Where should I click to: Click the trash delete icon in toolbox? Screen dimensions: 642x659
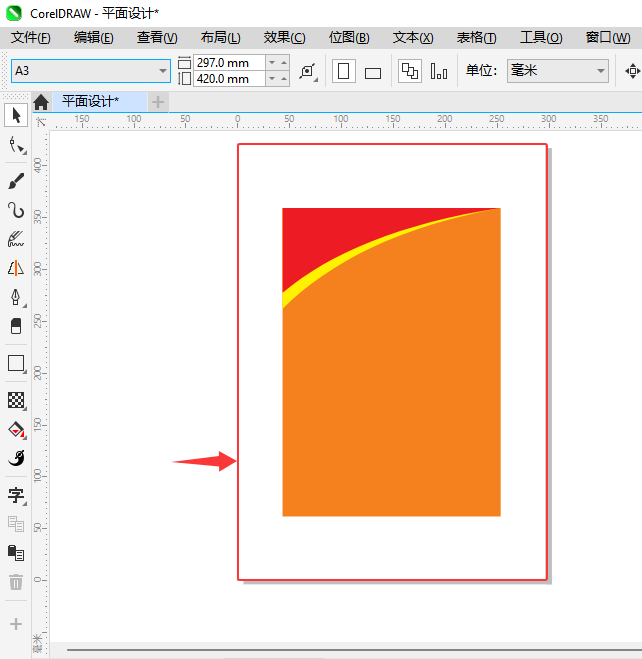[16, 582]
